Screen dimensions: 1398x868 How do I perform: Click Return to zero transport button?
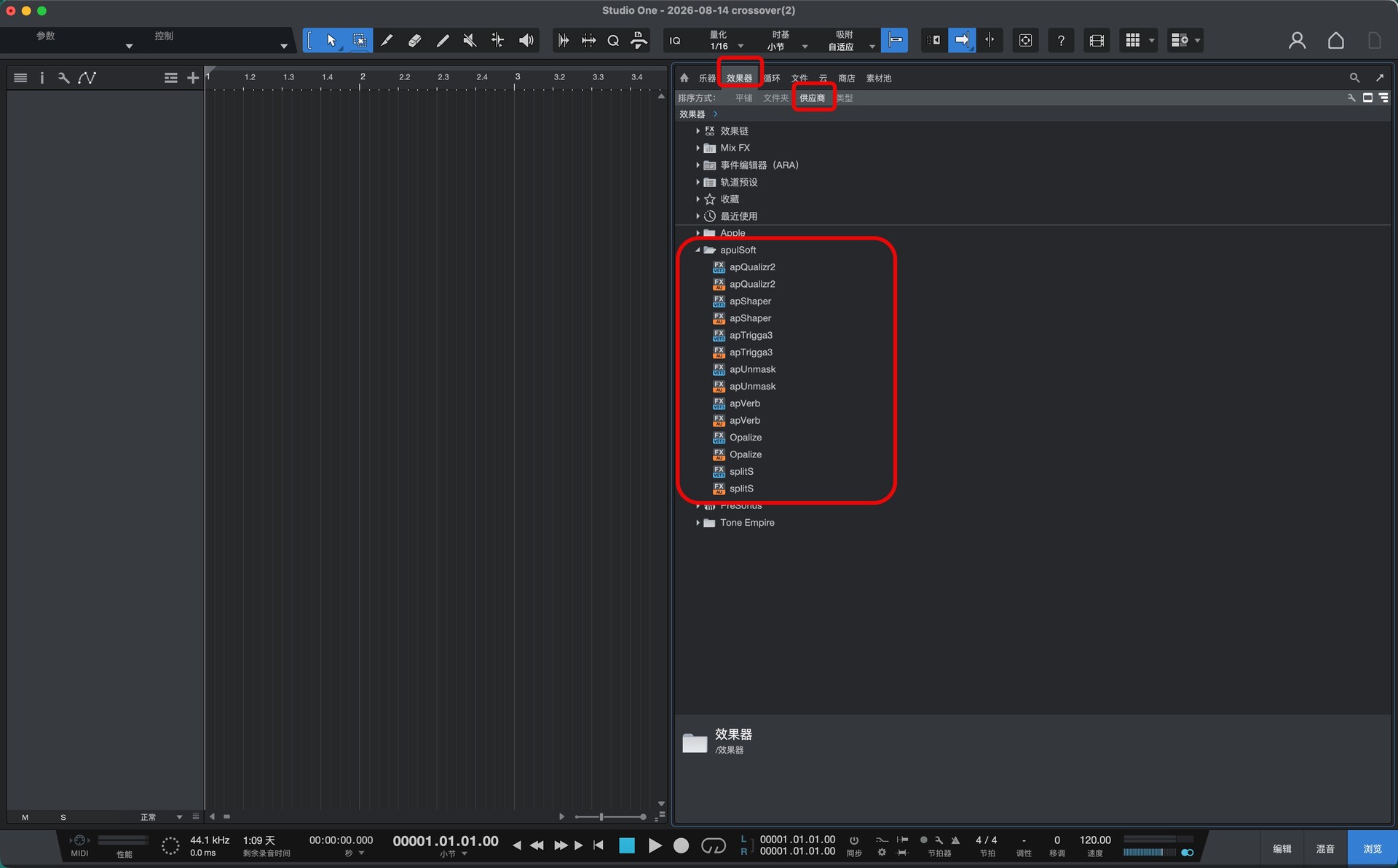click(598, 845)
